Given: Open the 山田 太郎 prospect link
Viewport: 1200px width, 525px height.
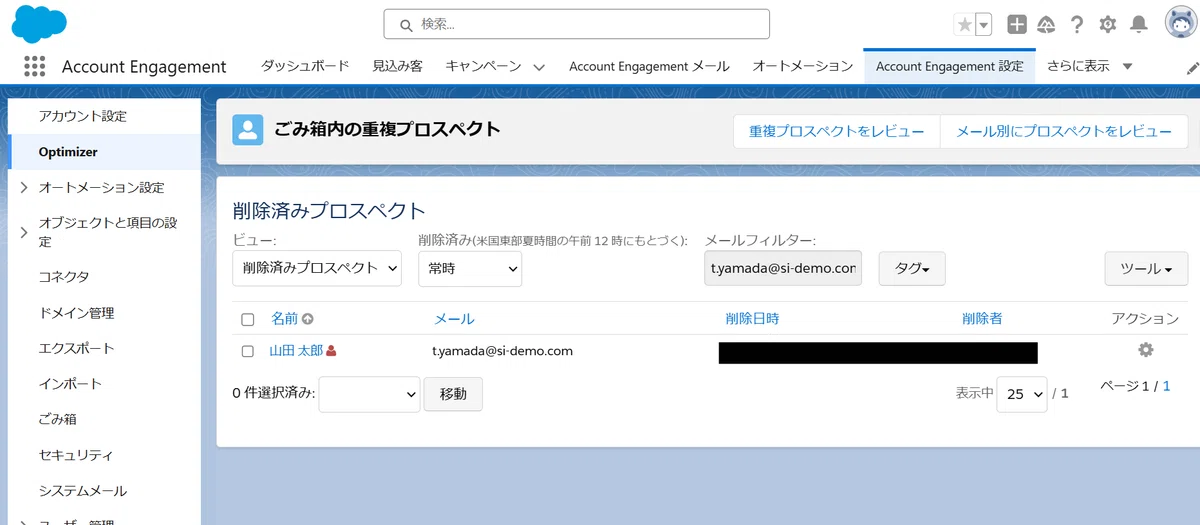Looking at the screenshot, I should point(296,351).
